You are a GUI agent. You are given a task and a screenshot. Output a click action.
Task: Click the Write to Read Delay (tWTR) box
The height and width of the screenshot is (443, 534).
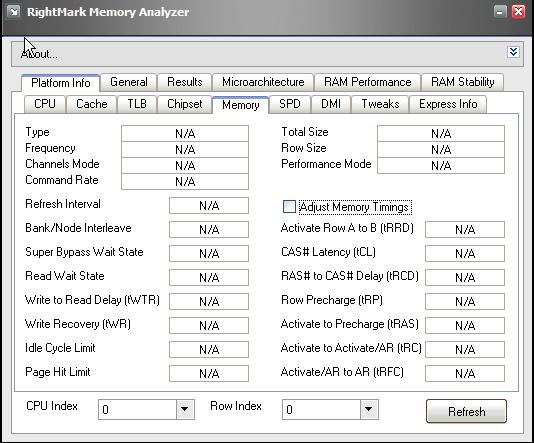[209, 301]
